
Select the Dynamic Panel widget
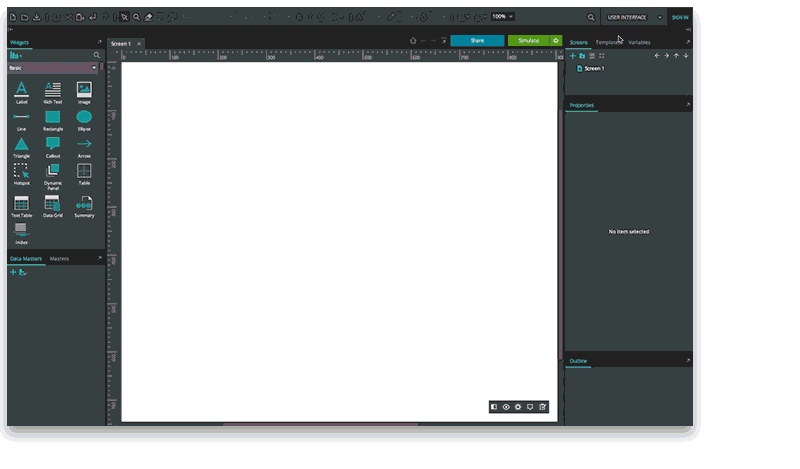53,177
